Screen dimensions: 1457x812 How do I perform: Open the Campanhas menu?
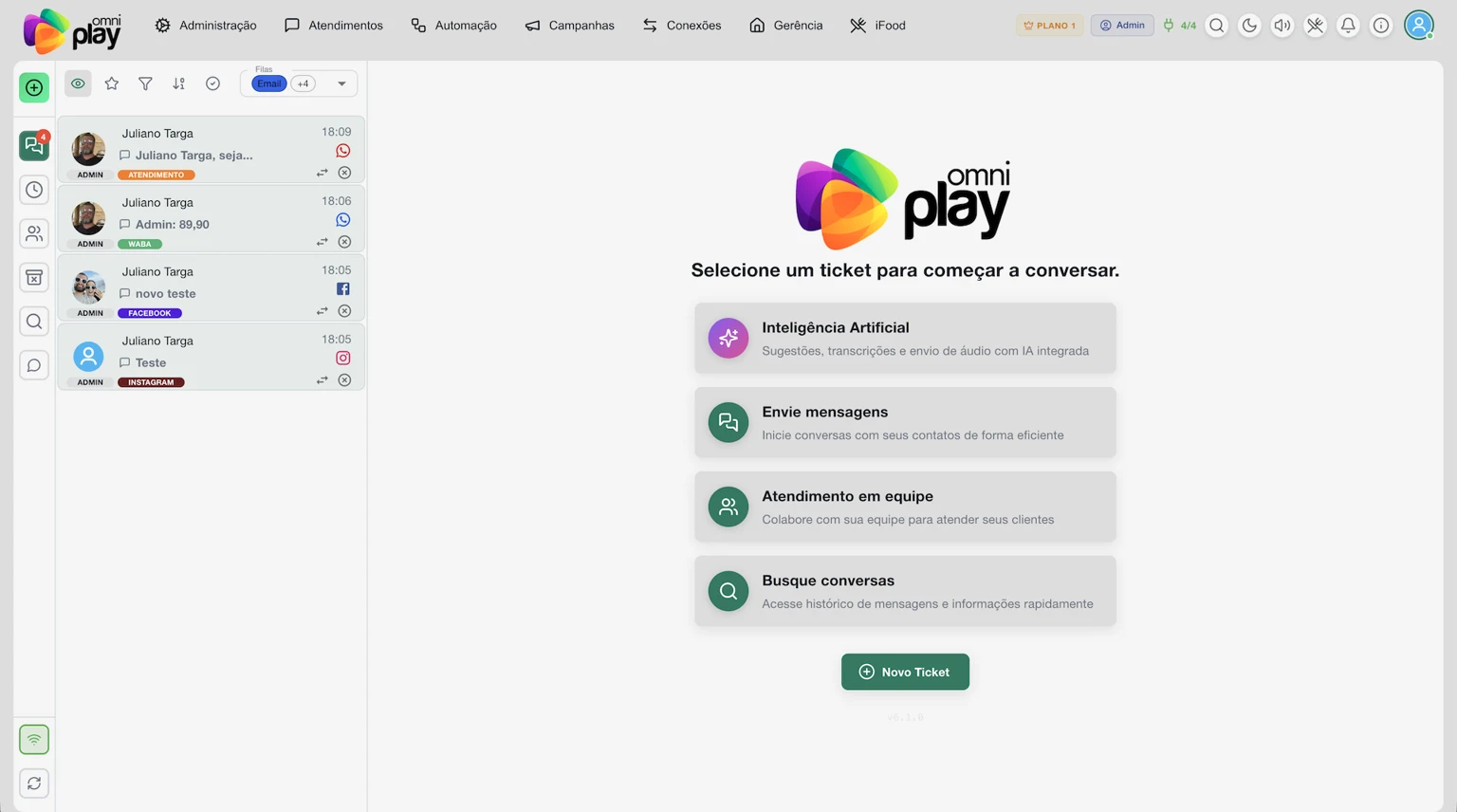570,26
